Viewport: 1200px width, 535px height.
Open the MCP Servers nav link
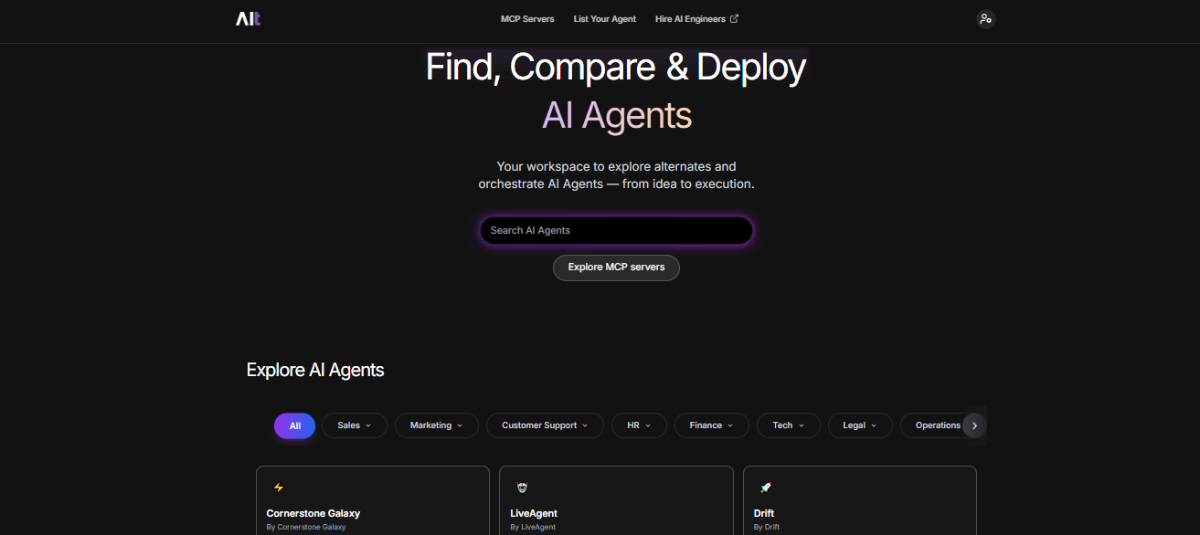(527, 19)
